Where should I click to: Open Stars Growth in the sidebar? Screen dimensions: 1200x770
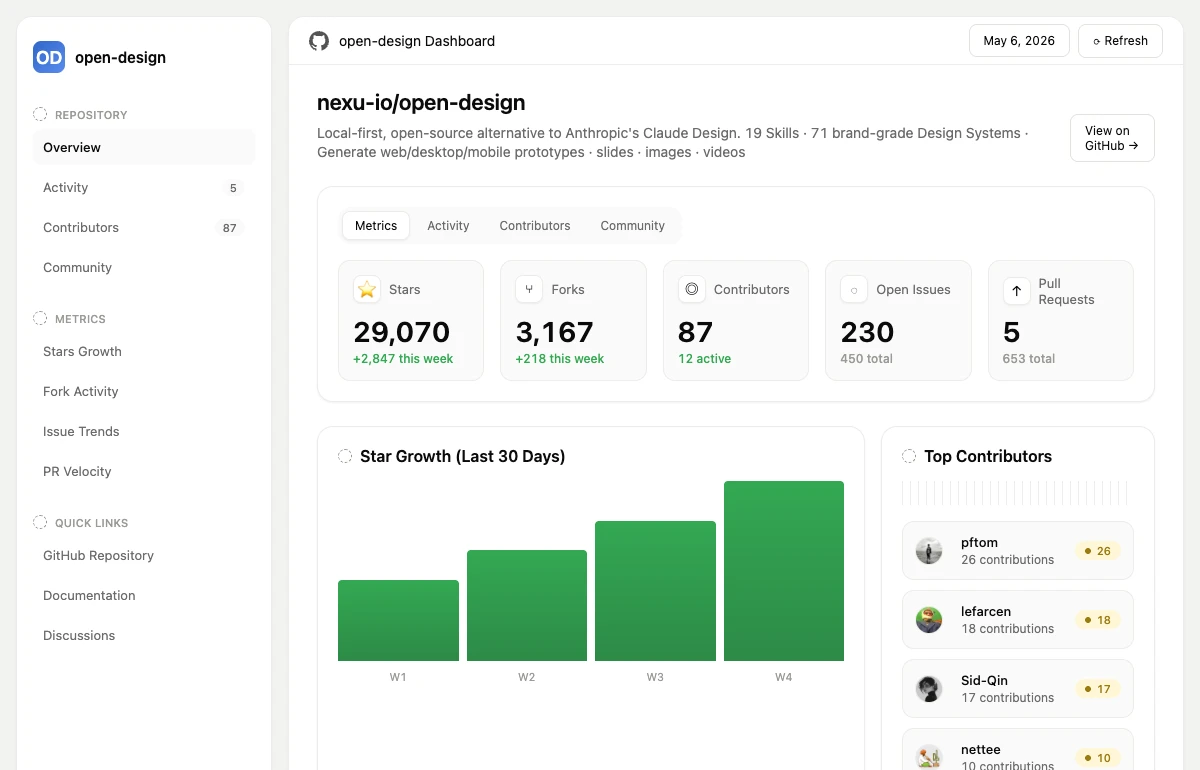coord(144,351)
